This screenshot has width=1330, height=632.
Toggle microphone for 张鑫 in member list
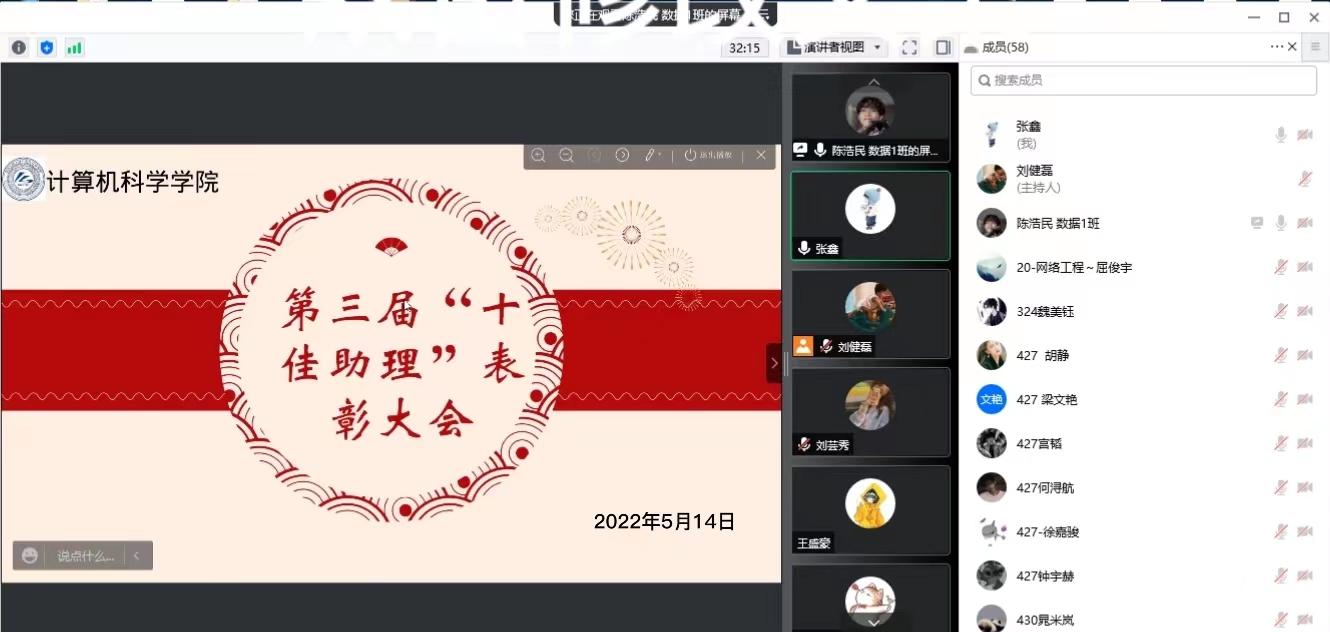pyautogui.click(x=1280, y=135)
